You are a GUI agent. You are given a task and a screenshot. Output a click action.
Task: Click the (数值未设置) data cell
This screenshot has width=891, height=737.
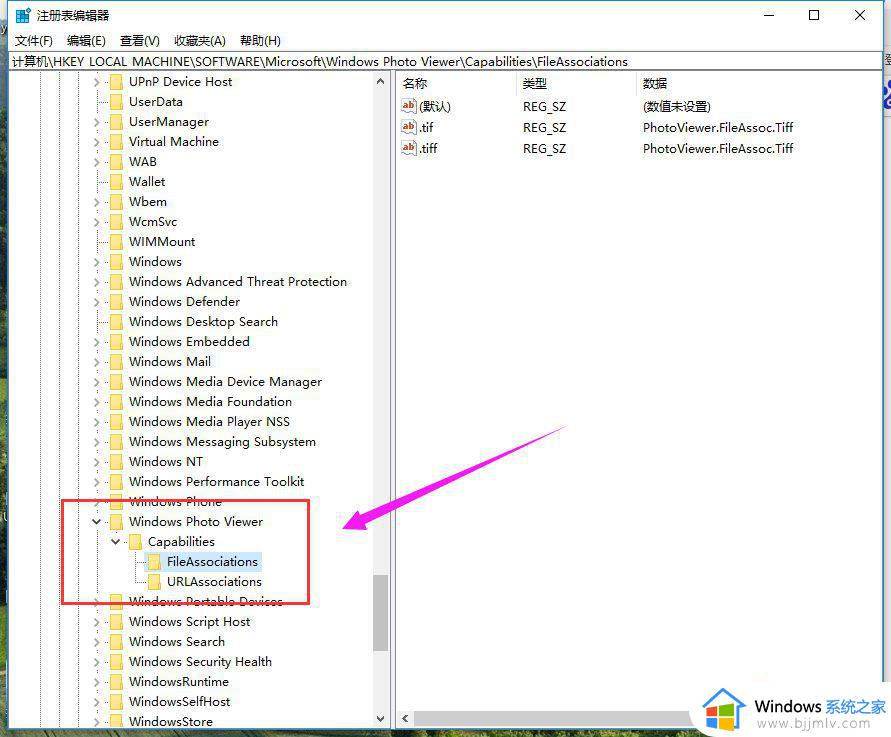coord(676,106)
